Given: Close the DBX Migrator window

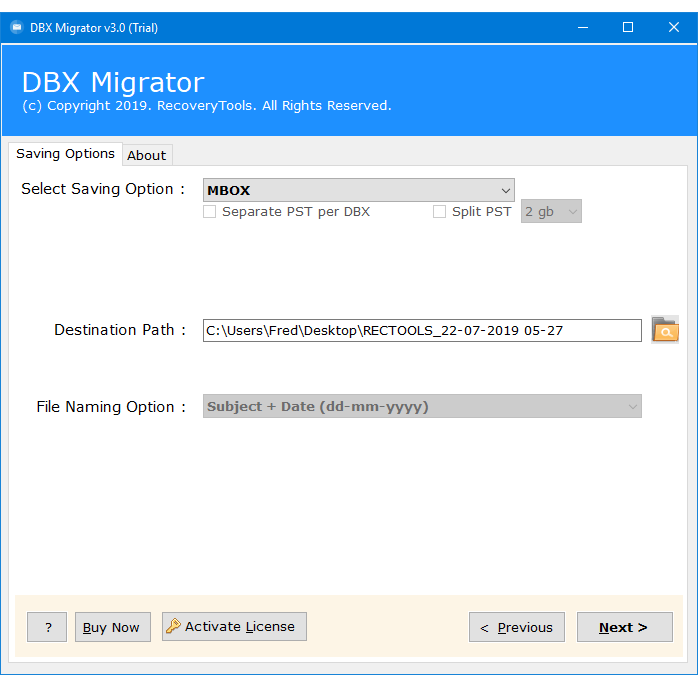Looking at the screenshot, I should pyautogui.click(x=674, y=28).
